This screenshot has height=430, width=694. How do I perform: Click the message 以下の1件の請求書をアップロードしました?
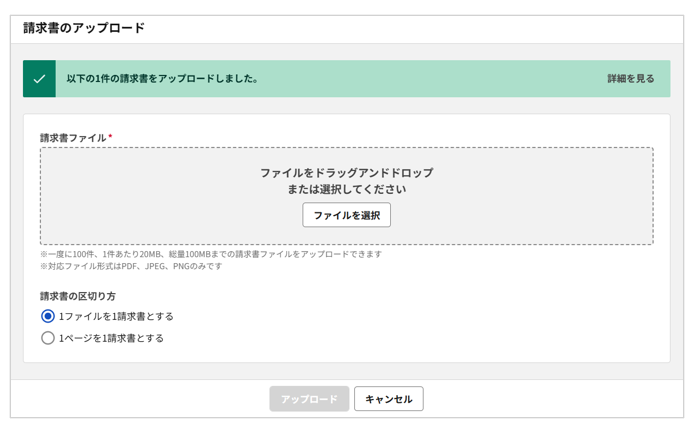pyautogui.click(x=162, y=79)
